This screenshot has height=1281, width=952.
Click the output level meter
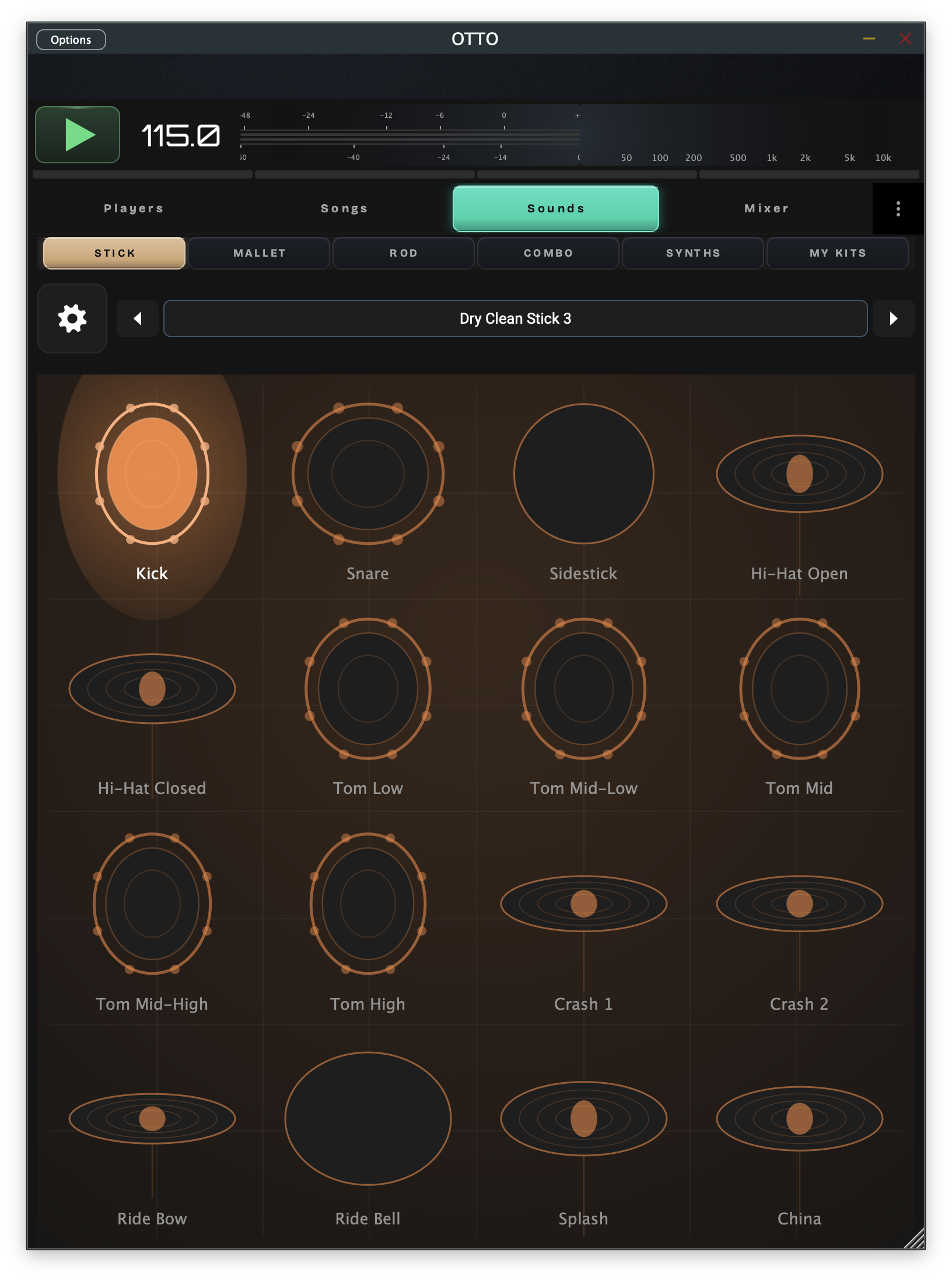click(410, 136)
